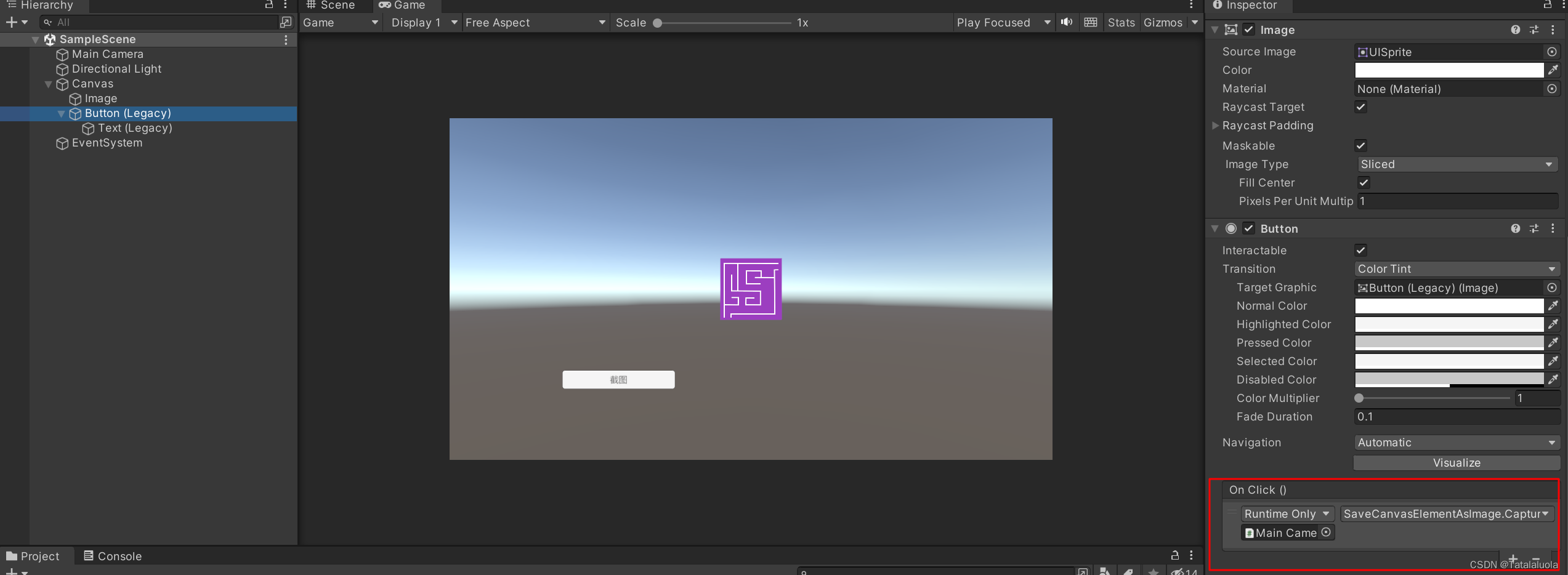
Task: Open the Main Camera object picker in On Click
Action: 1327,533
